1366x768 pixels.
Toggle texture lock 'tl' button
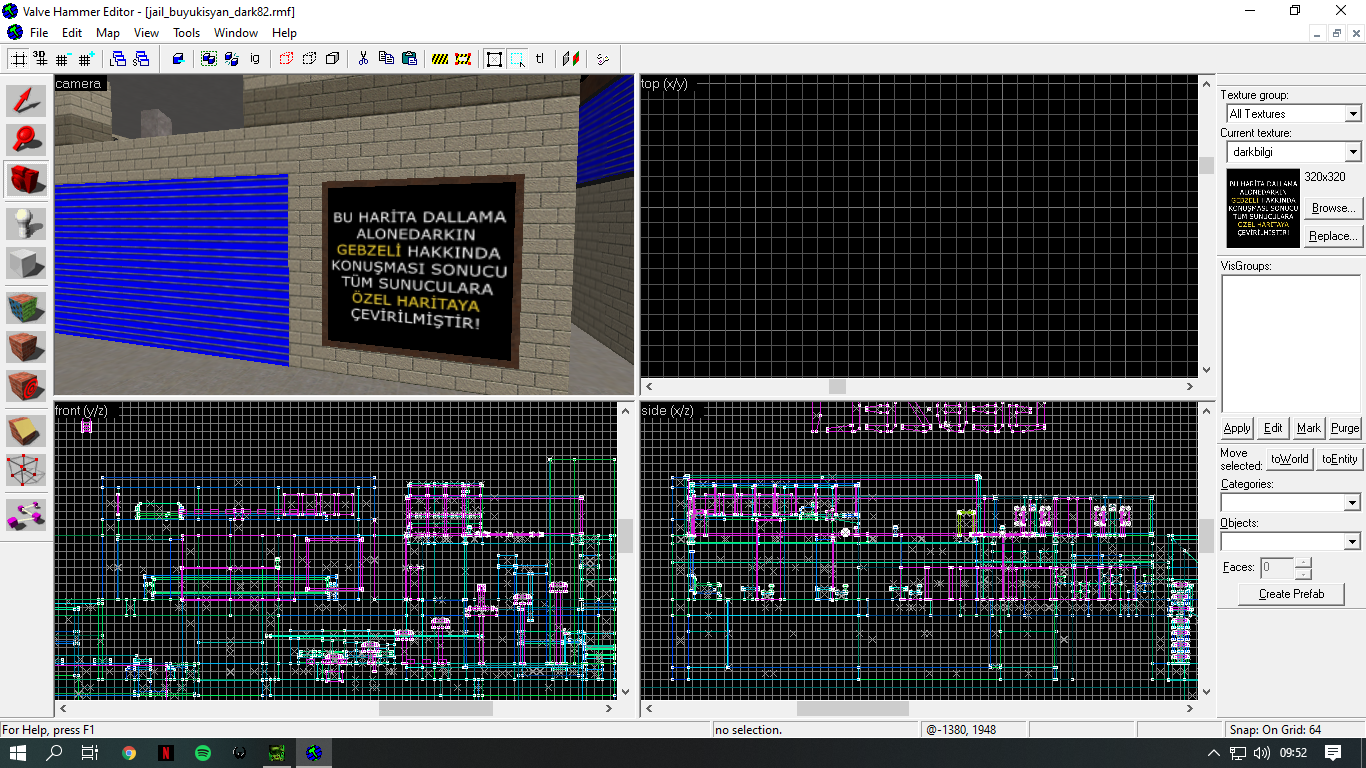(x=540, y=59)
